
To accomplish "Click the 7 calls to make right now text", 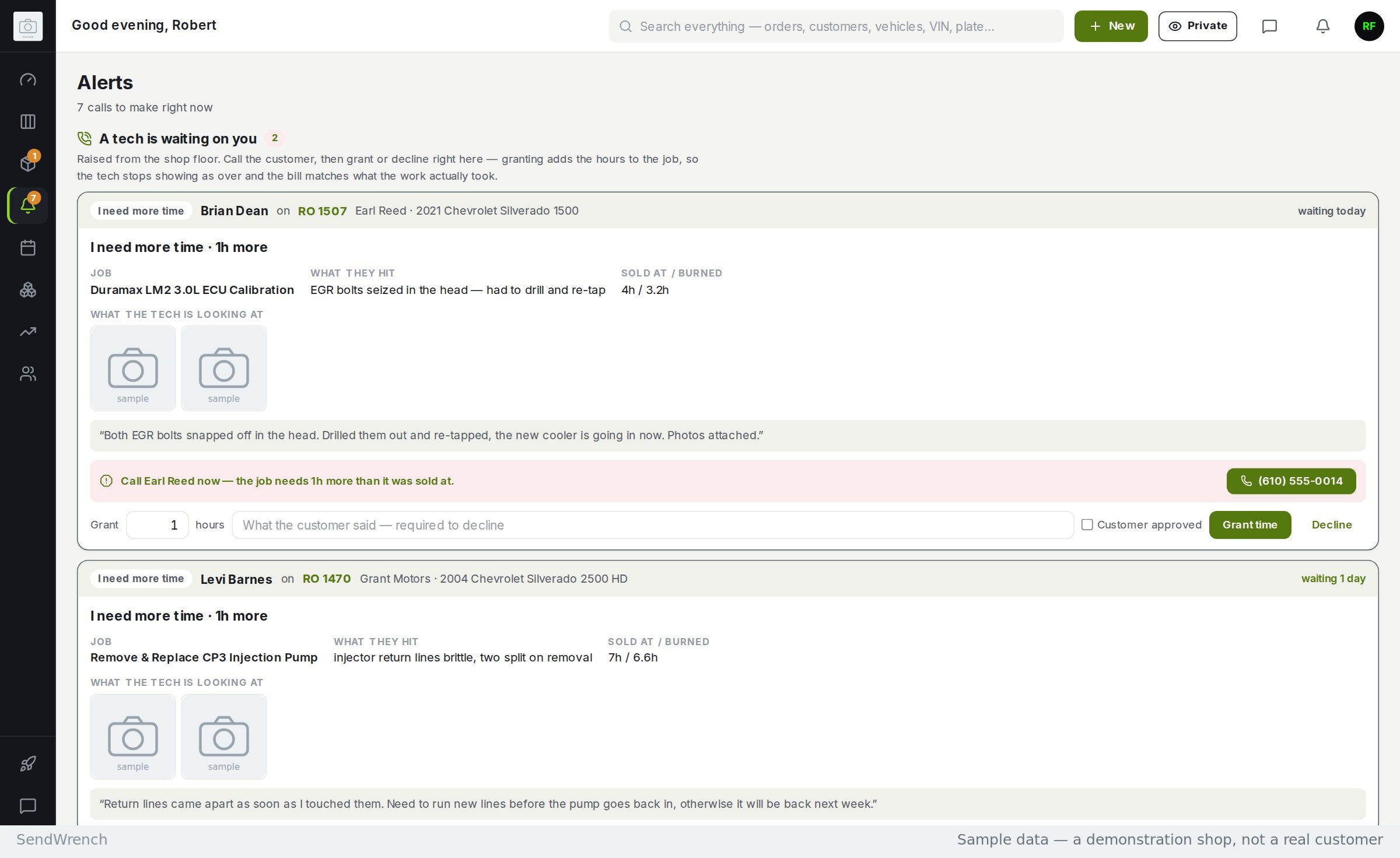I will (x=145, y=107).
